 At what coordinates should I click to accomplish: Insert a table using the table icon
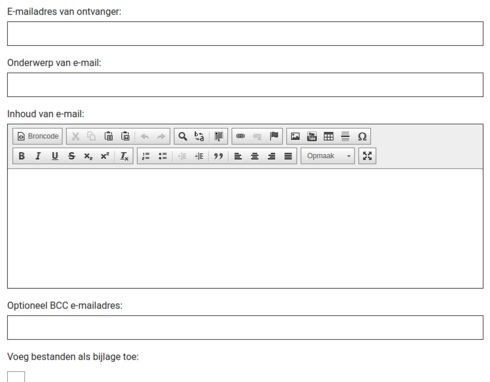coord(329,136)
